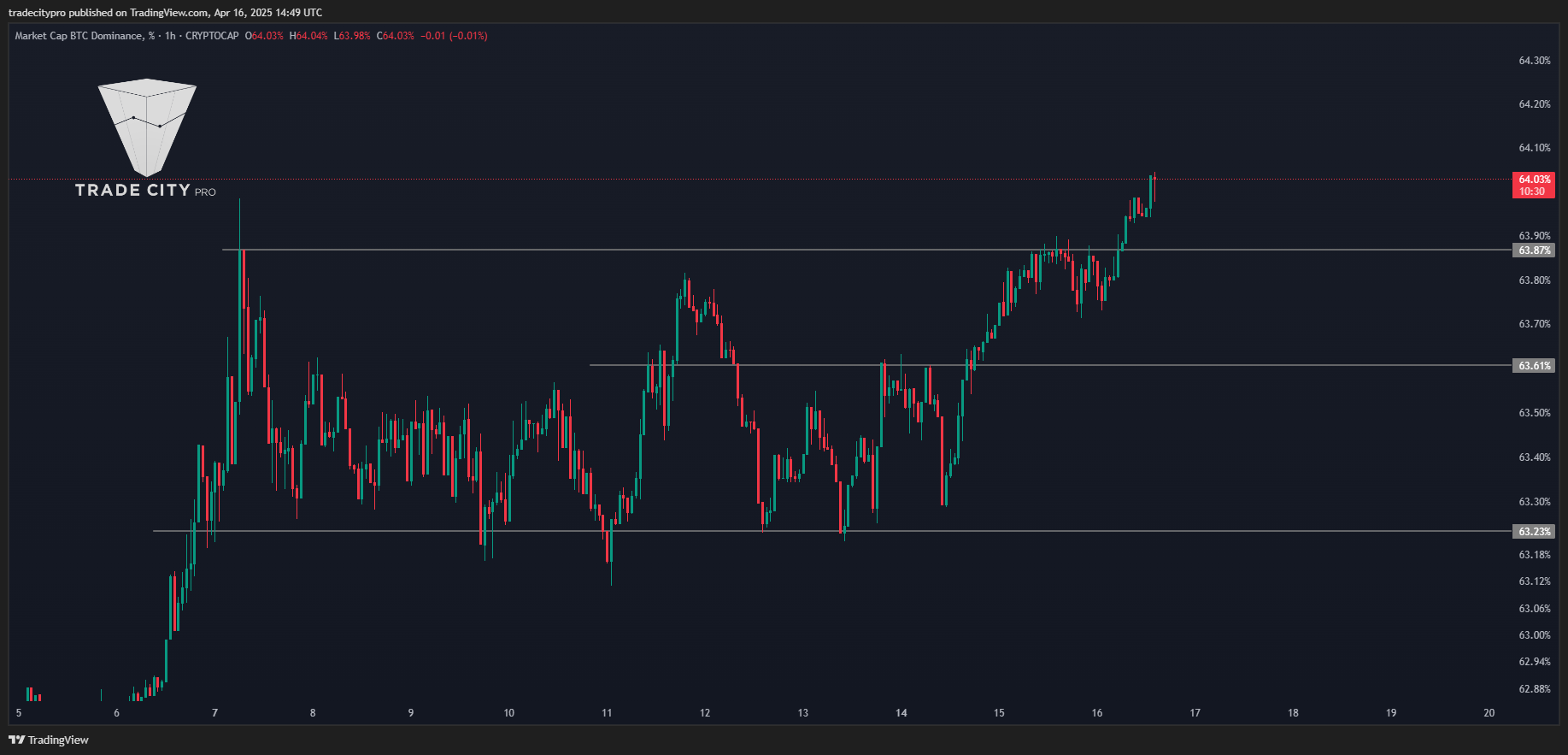Click the 64.10% price axis label

point(1535,148)
